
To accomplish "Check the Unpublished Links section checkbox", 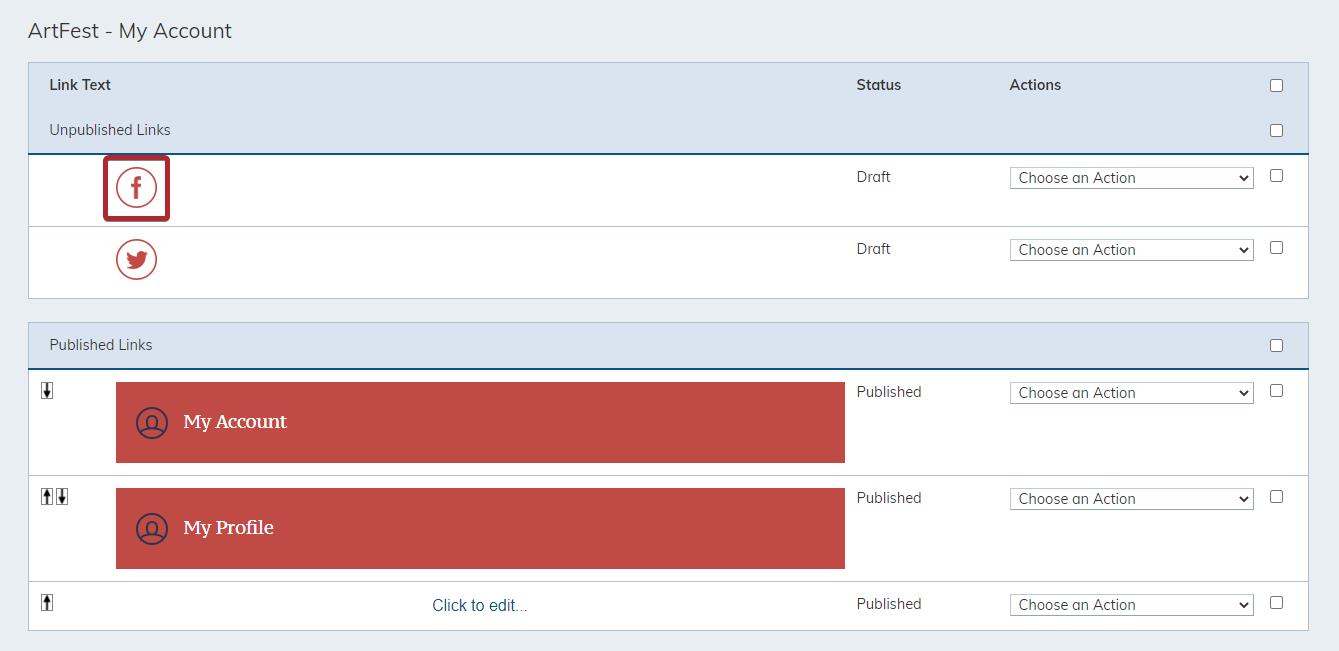I will point(1276,130).
